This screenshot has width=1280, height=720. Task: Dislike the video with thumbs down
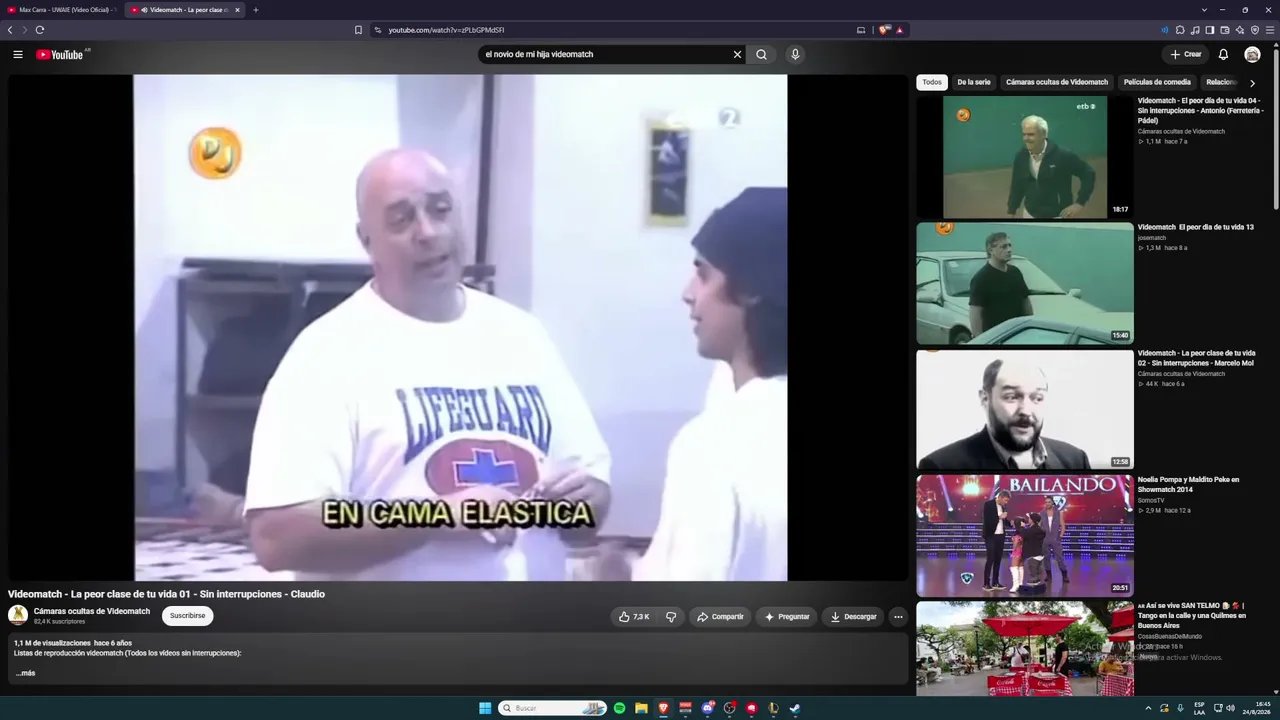pyautogui.click(x=671, y=617)
